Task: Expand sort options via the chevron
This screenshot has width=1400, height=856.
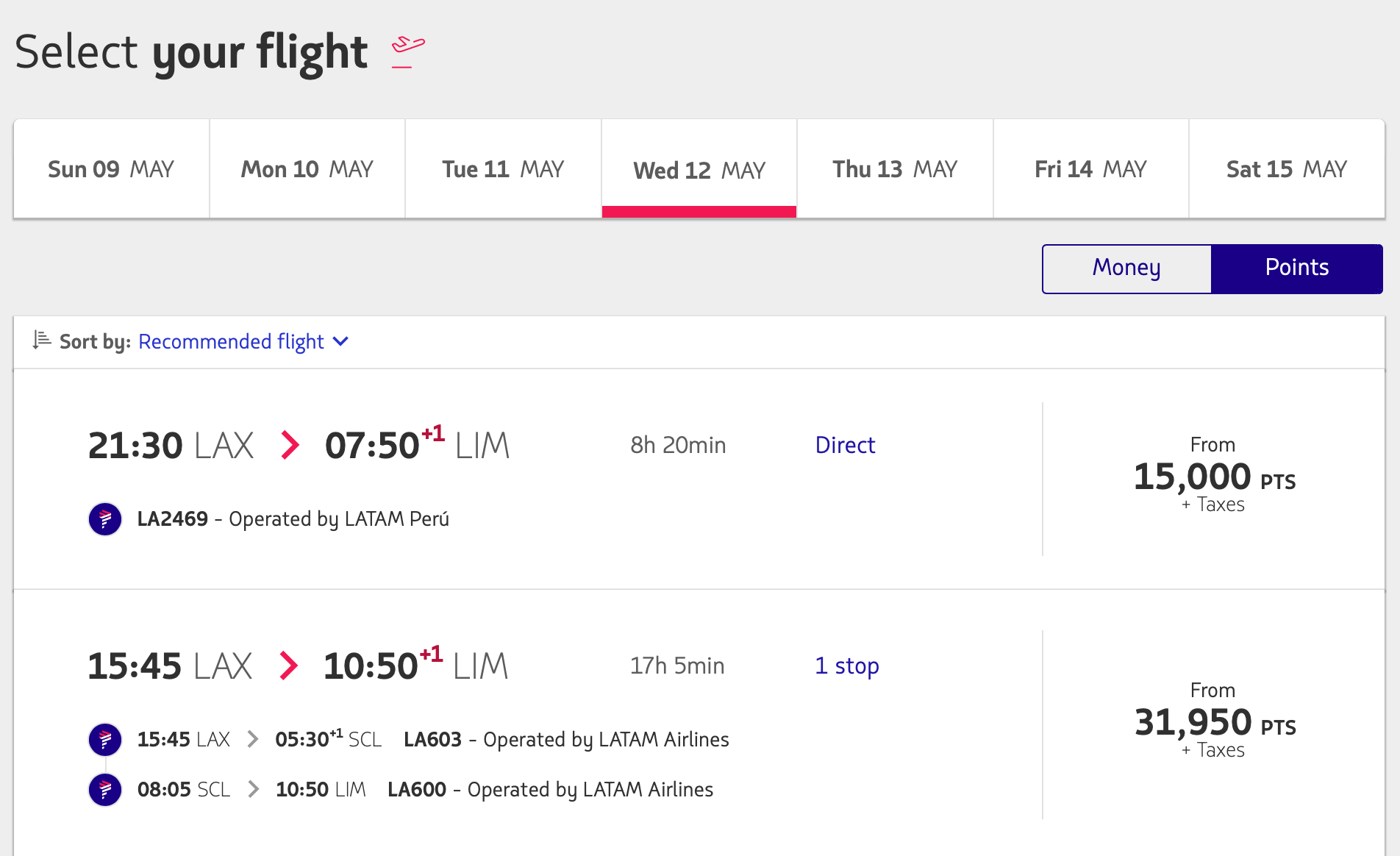Action: tap(340, 341)
